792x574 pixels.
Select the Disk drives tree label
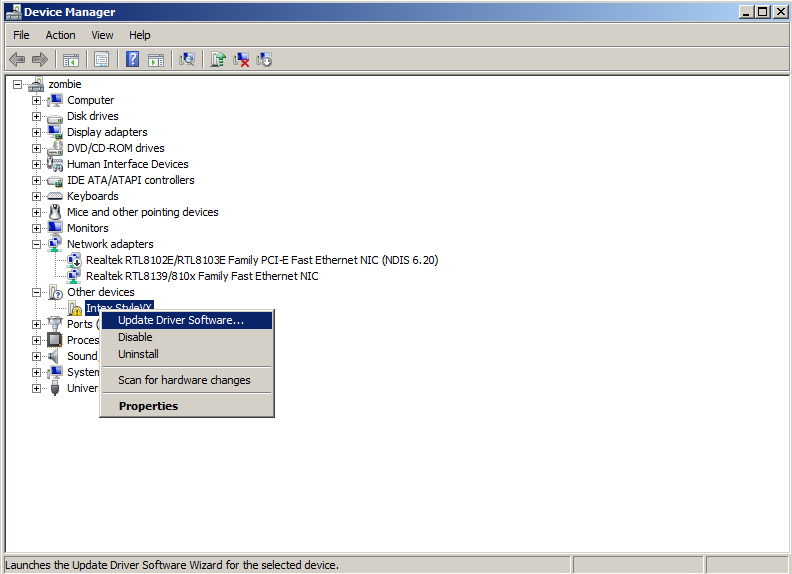click(93, 116)
